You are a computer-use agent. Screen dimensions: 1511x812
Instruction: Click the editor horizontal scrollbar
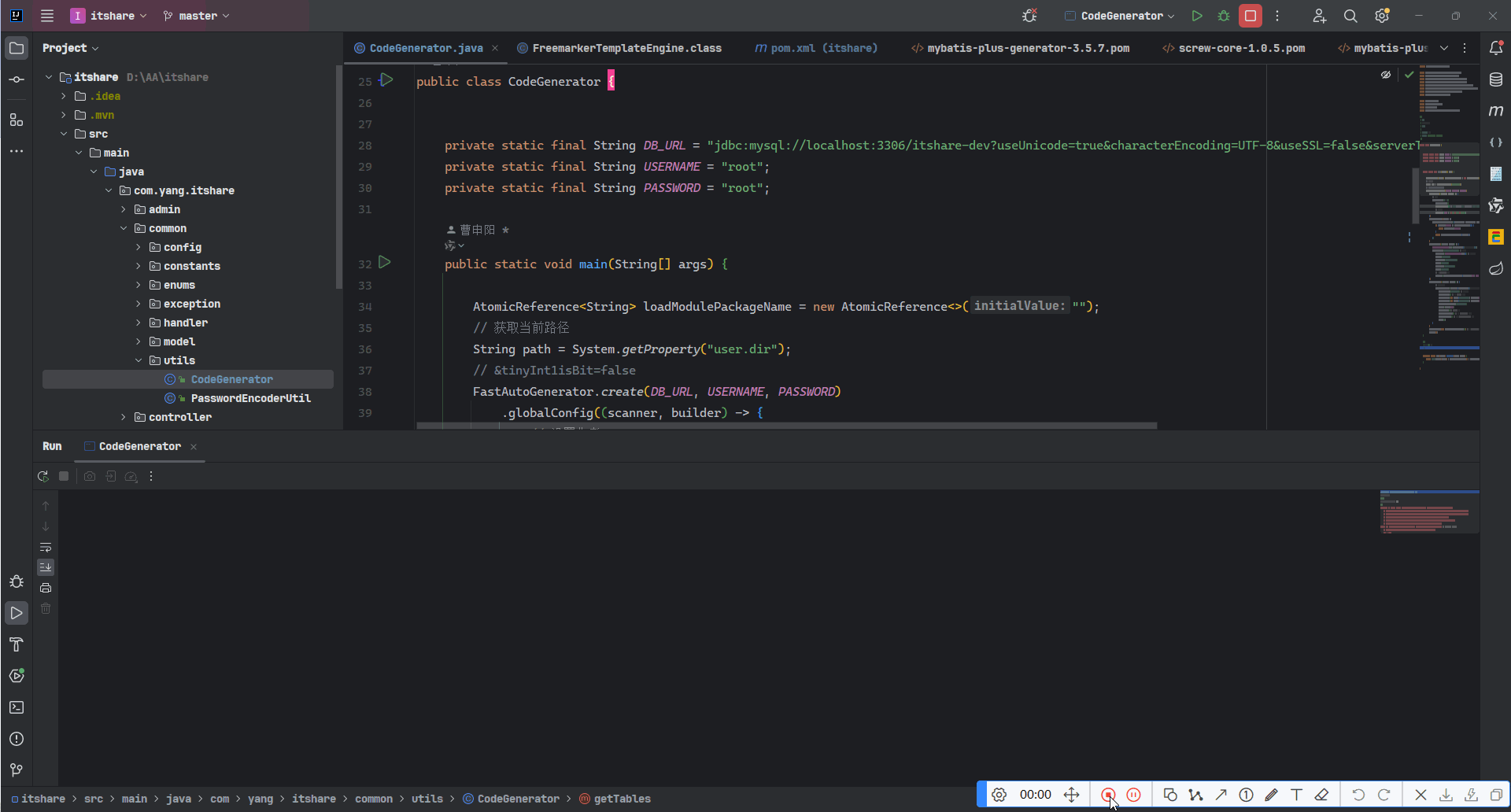[787, 426]
